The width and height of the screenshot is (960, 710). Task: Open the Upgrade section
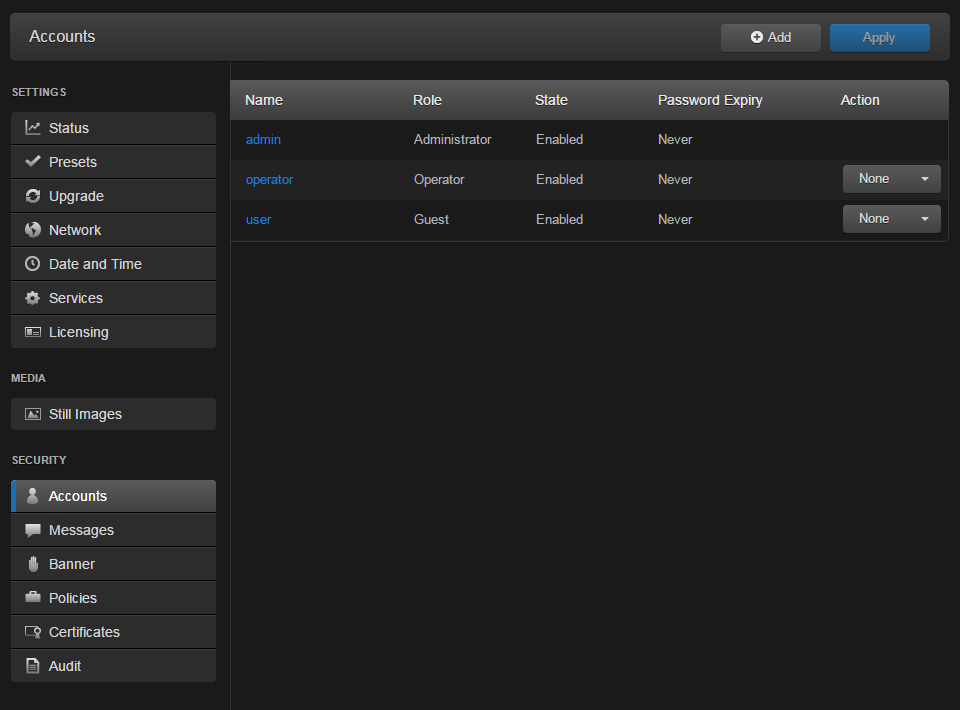point(80,195)
